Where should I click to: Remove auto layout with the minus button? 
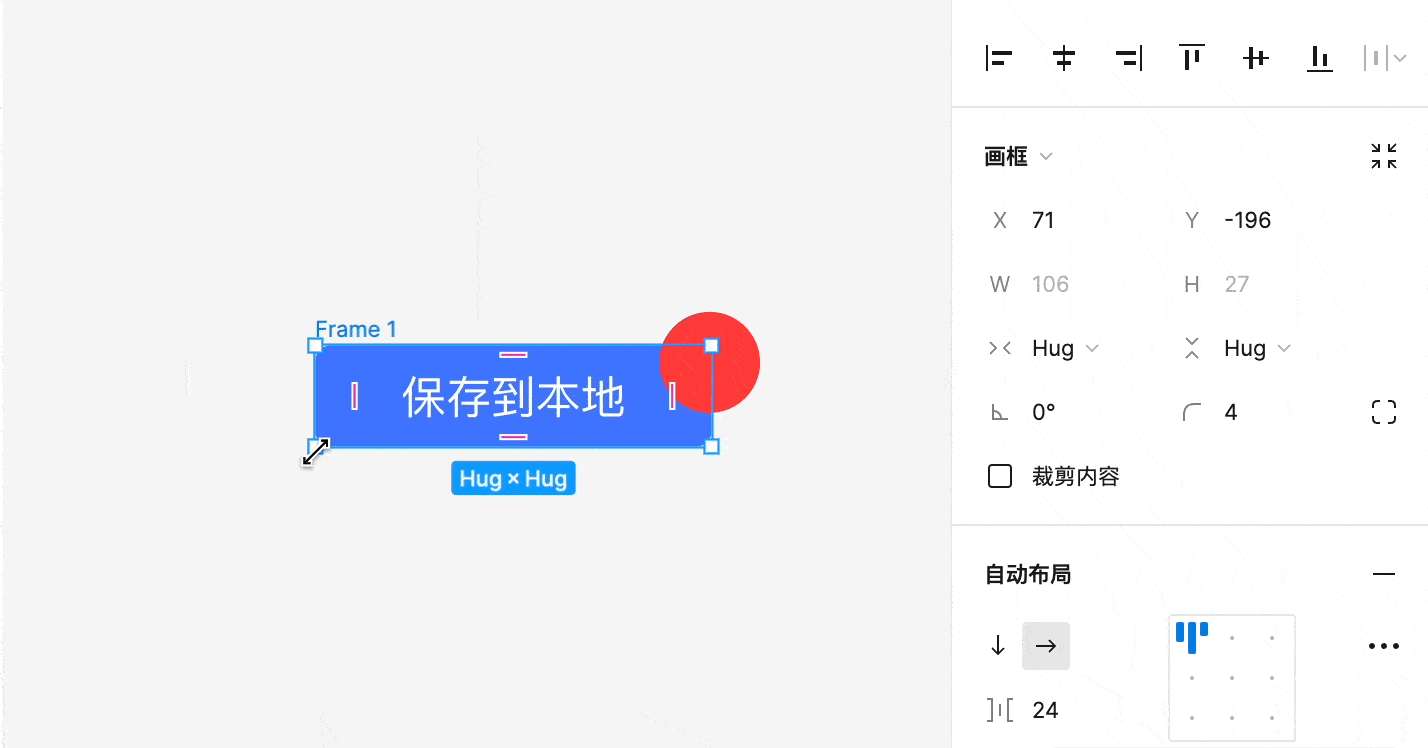click(1384, 573)
